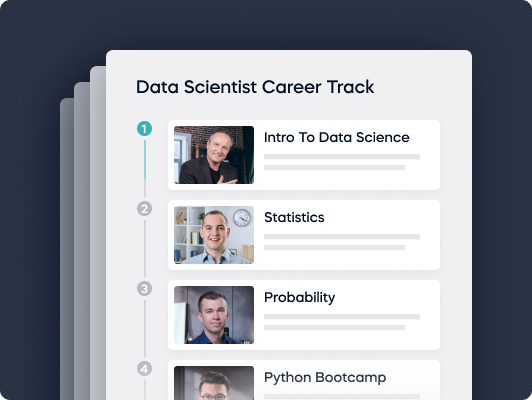Open the Statistics instructor thumbnail
The image size is (532, 400).
(x=214, y=235)
